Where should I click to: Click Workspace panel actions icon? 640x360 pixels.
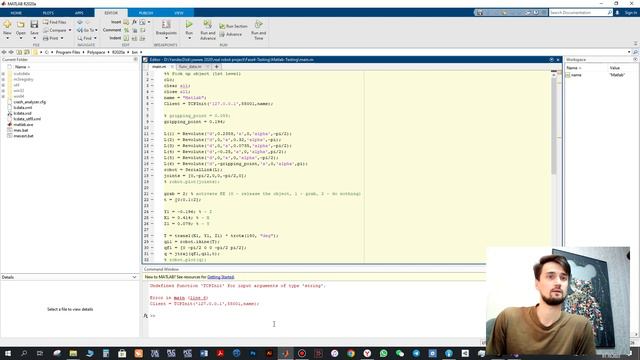tap(636, 60)
